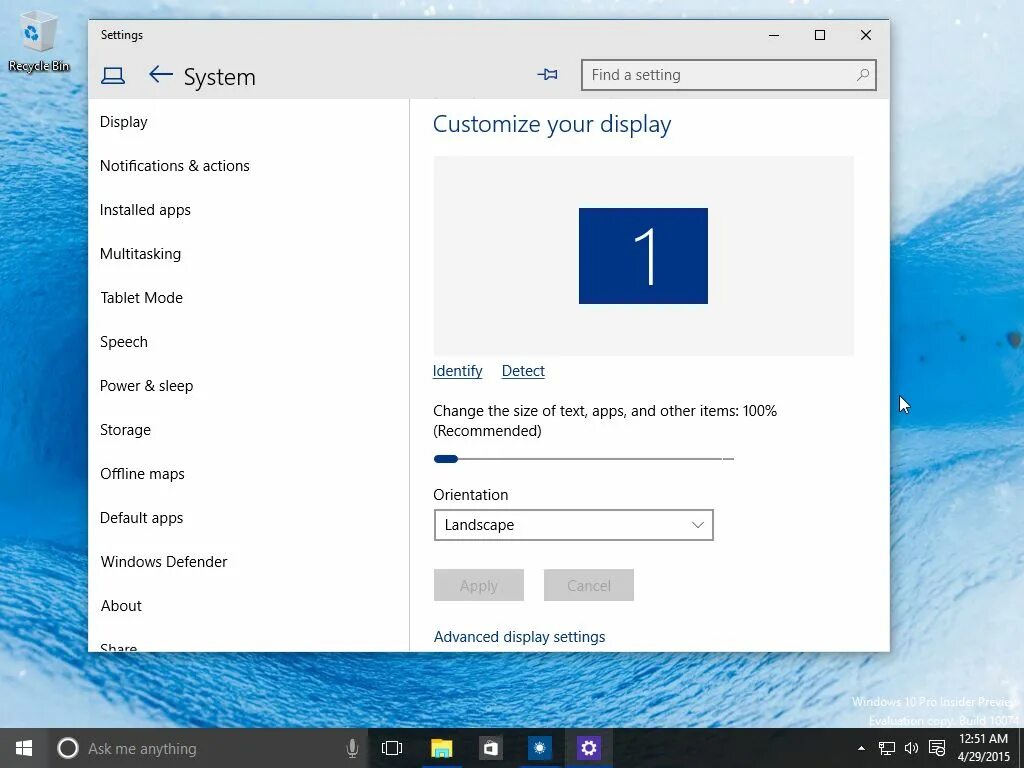Viewport: 1024px width, 768px height.
Task: Click the Find a setting search box
Action: (x=728, y=75)
